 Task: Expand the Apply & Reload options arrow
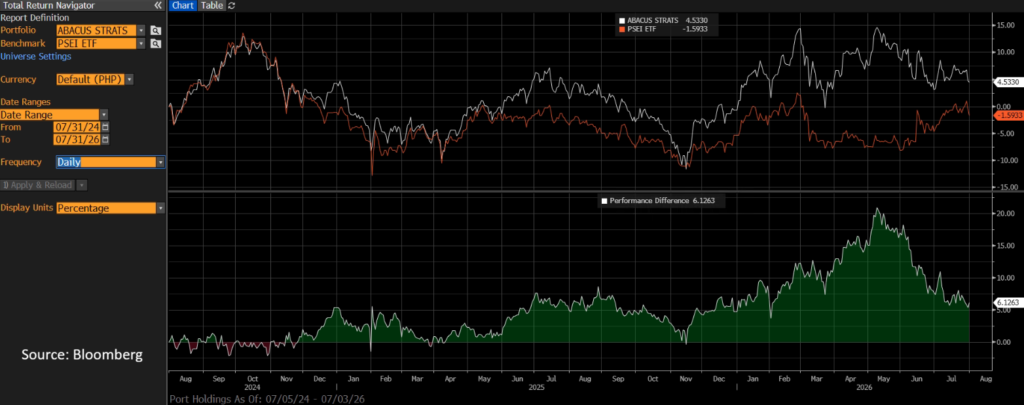tap(82, 186)
